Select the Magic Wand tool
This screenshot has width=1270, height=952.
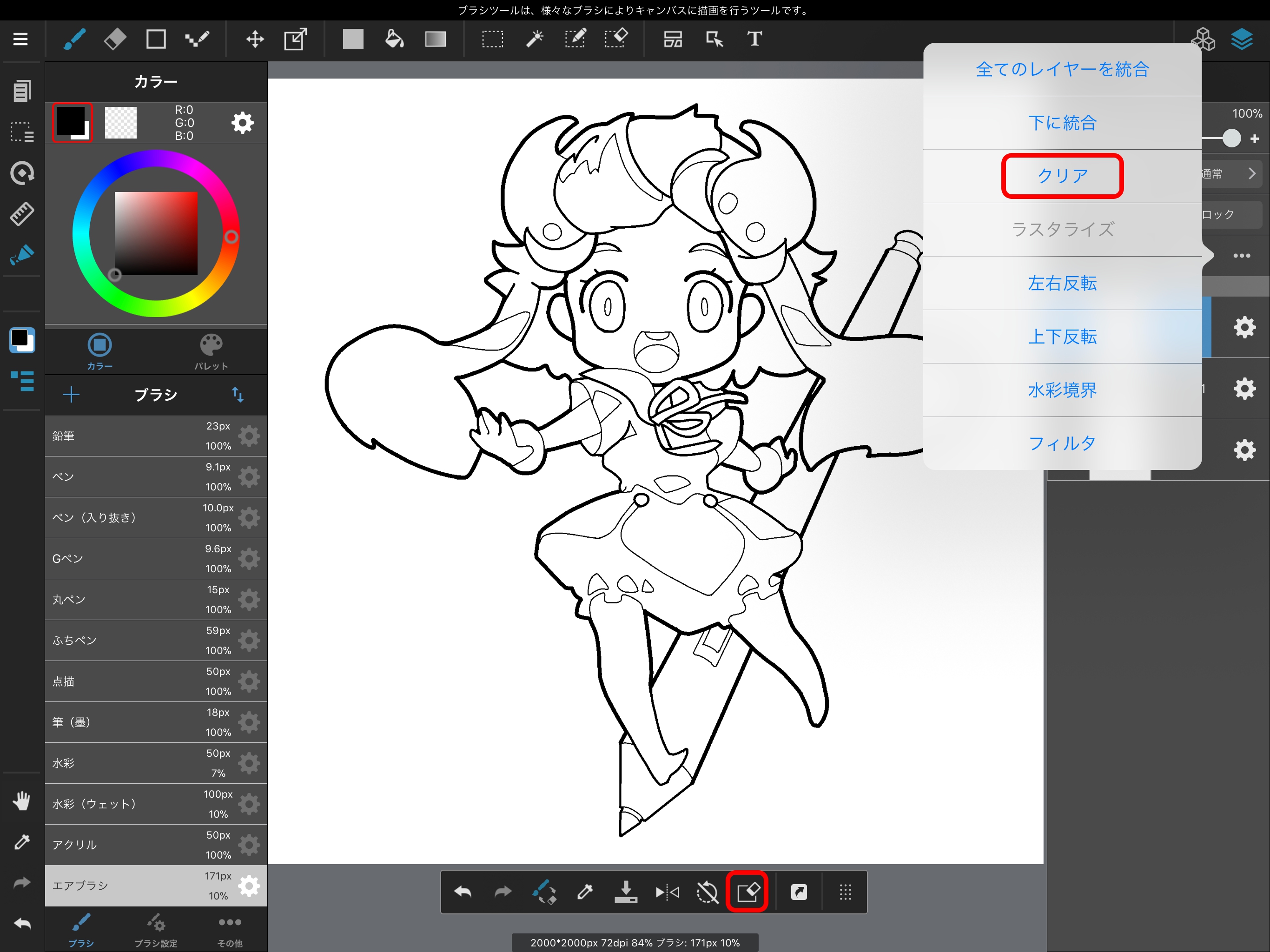535,39
